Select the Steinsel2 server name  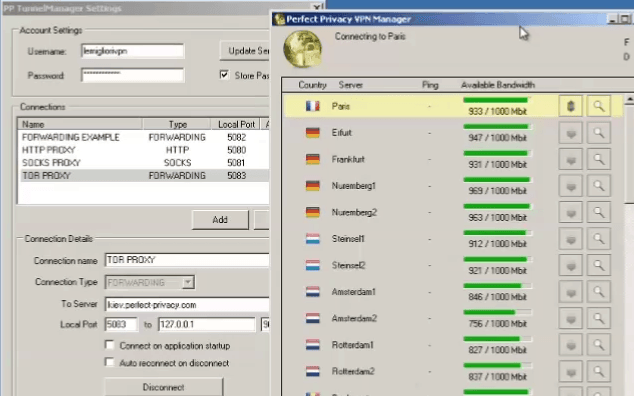(x=349, y=265)
